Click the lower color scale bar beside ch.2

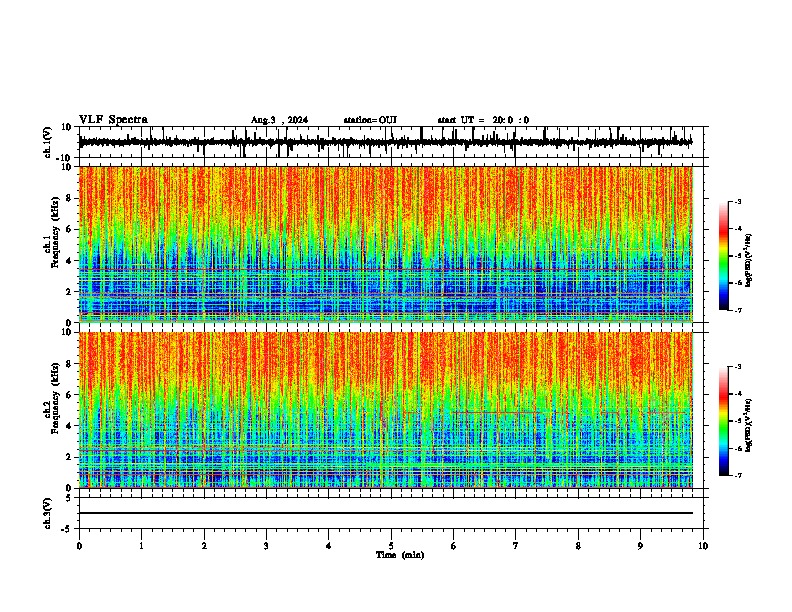[724, 421]
